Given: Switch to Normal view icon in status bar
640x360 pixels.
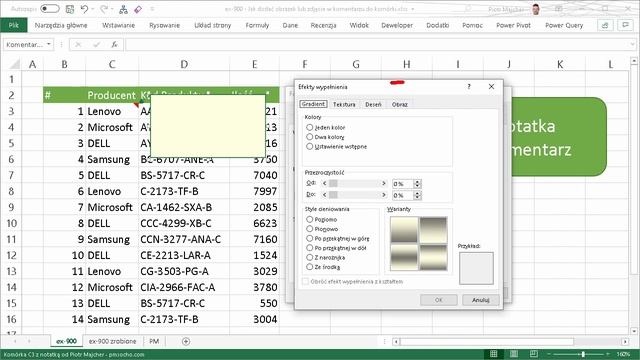Looking at the screenshot, I should coord(494,354).
